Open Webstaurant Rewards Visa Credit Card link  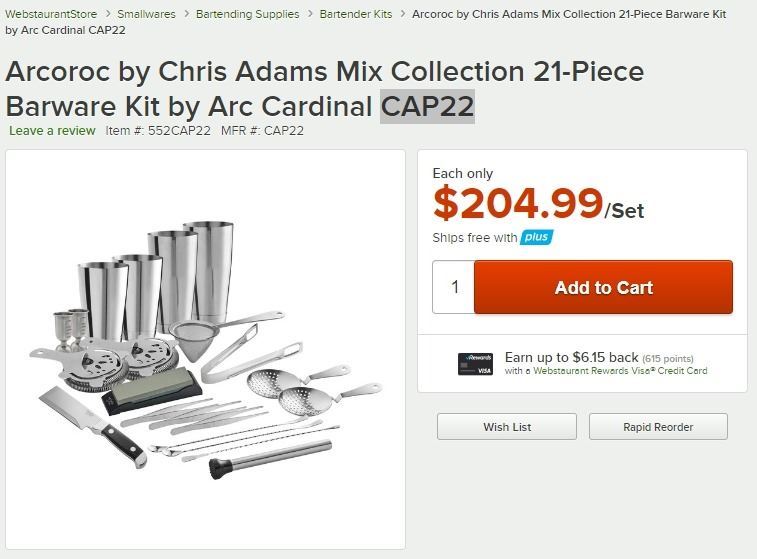pyautogui.click(x=620, y=371)
